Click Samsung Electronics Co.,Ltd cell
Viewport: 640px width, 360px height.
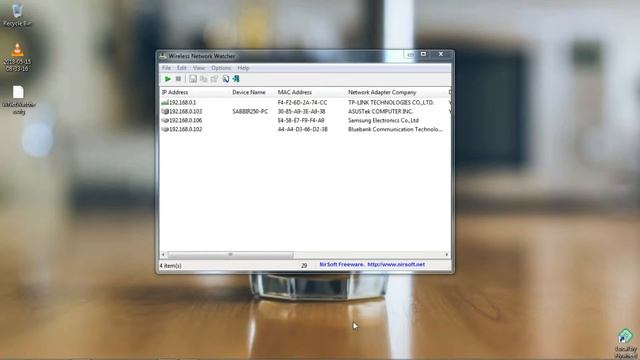click(x=383, y=120)
